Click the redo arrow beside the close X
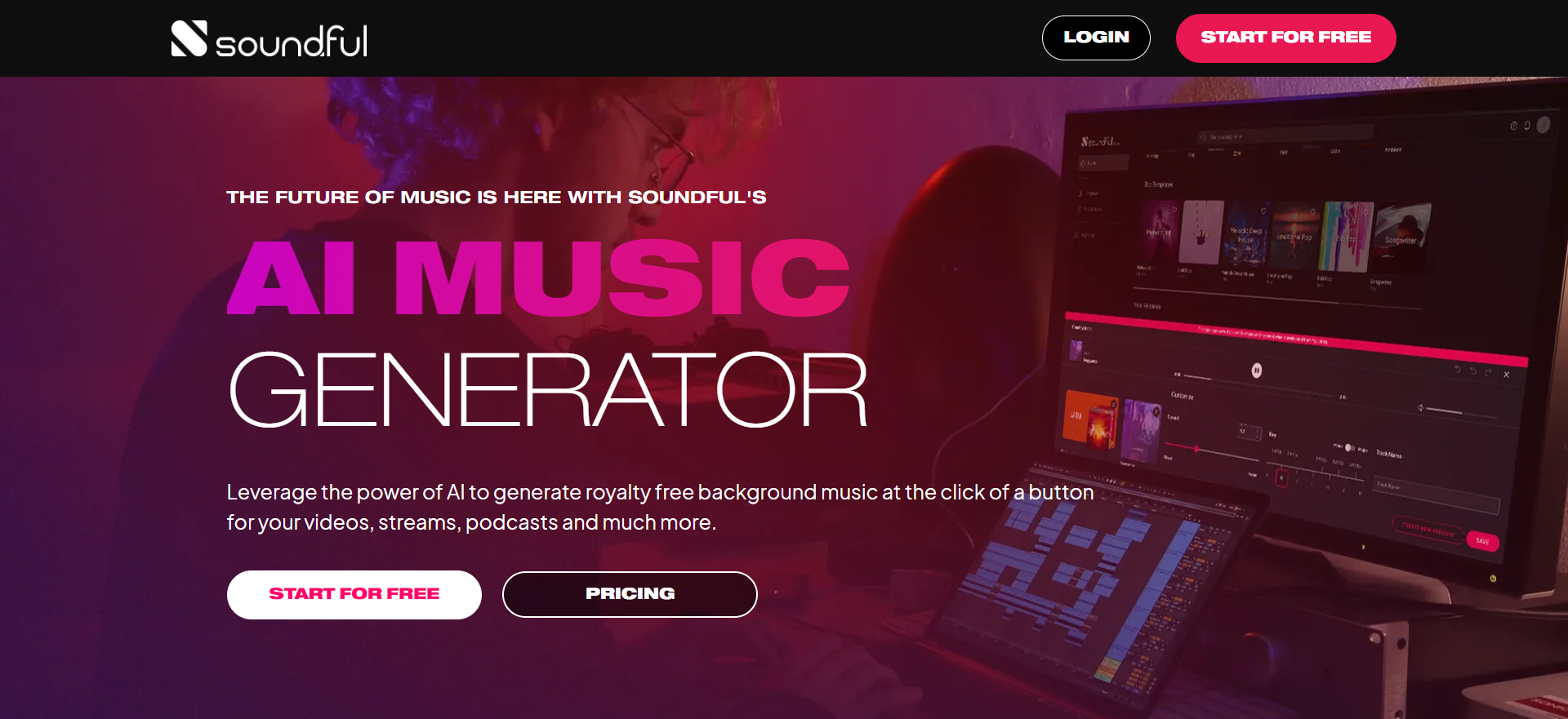This screenshot has height=719, width=1568. pos(1488,372)
